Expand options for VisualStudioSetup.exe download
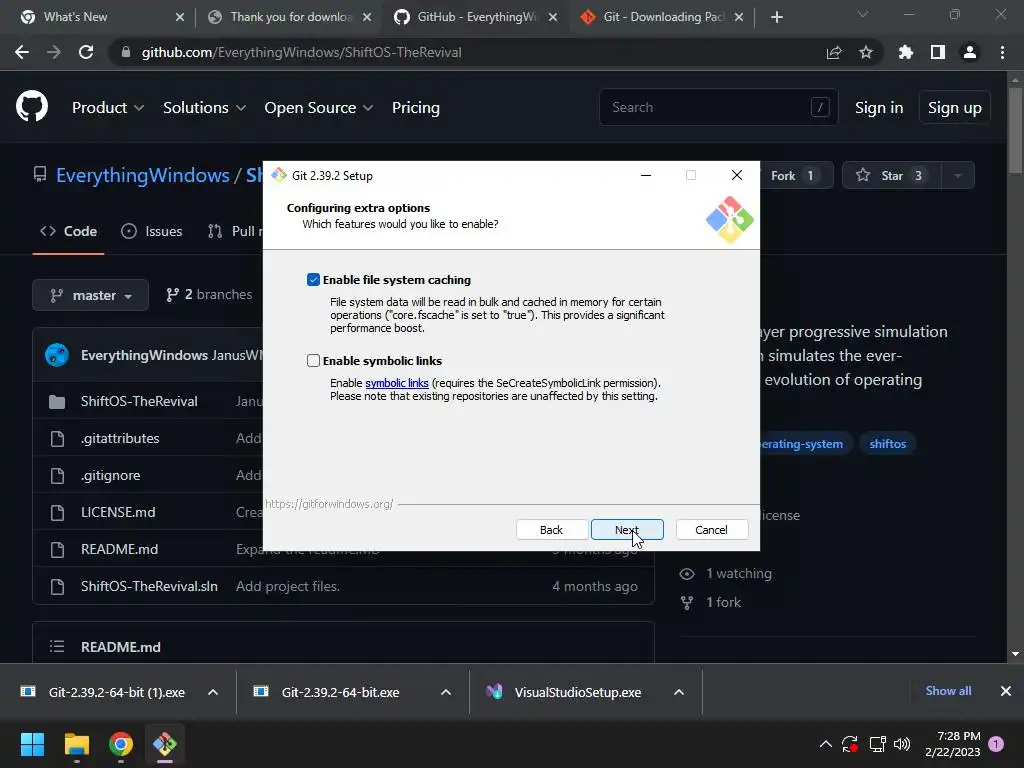This screenshot has height=768, width=1024. pyautogui.click(x=679, y=692)
